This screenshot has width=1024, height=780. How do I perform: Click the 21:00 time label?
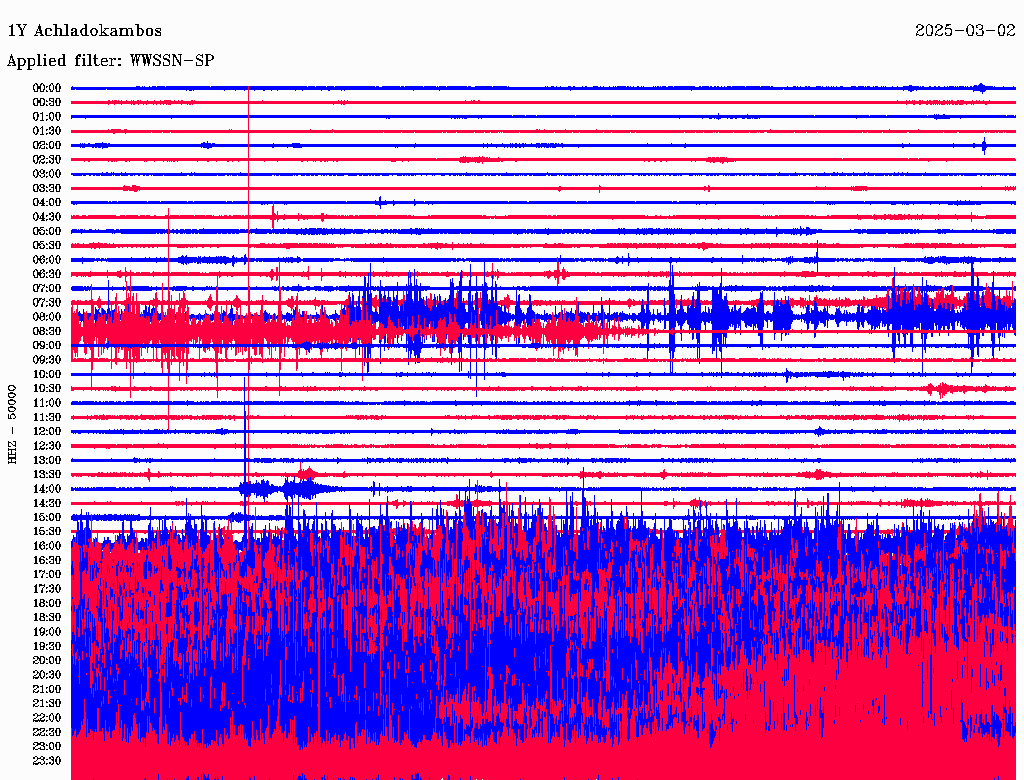point(47,689)
